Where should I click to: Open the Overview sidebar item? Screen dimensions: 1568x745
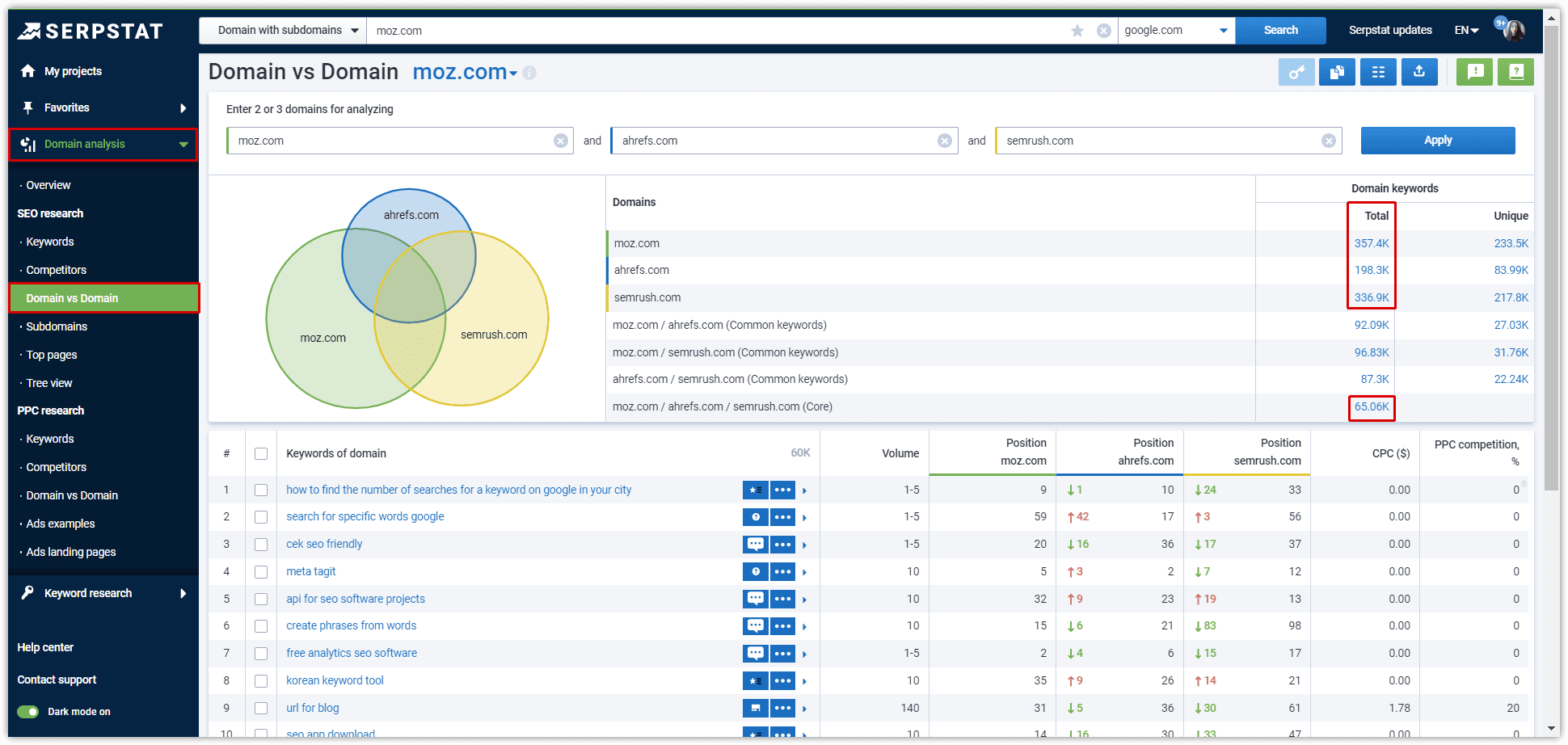point(48,185)
